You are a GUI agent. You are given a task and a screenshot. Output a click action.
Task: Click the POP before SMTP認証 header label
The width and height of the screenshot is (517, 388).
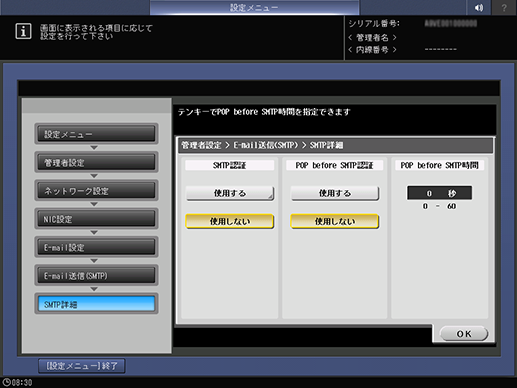[x=334, y=165]
